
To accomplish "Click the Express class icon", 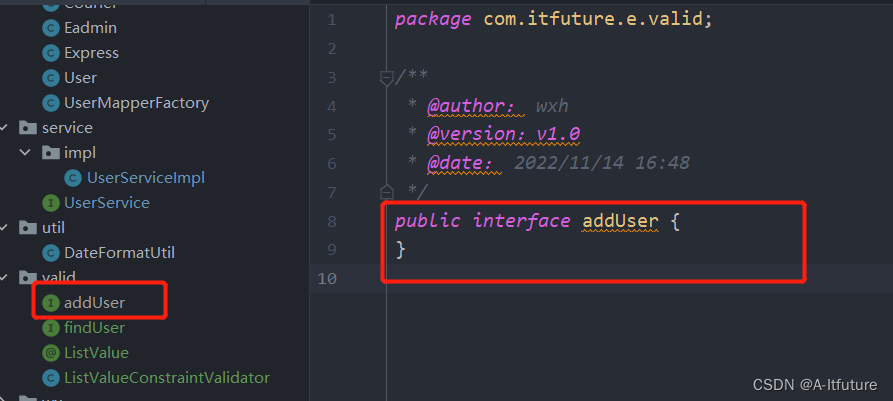I will [50, 53].
